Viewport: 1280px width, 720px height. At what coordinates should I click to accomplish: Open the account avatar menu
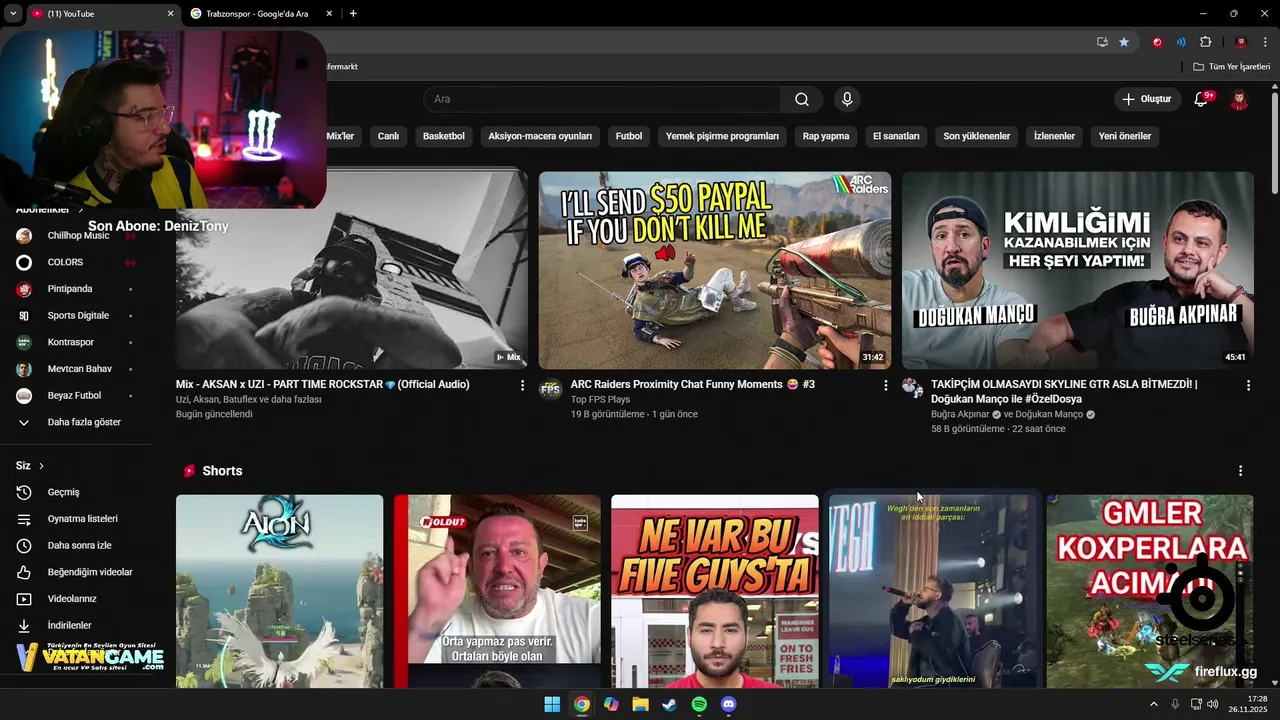pyautogui.click(x=1239, y=99)
